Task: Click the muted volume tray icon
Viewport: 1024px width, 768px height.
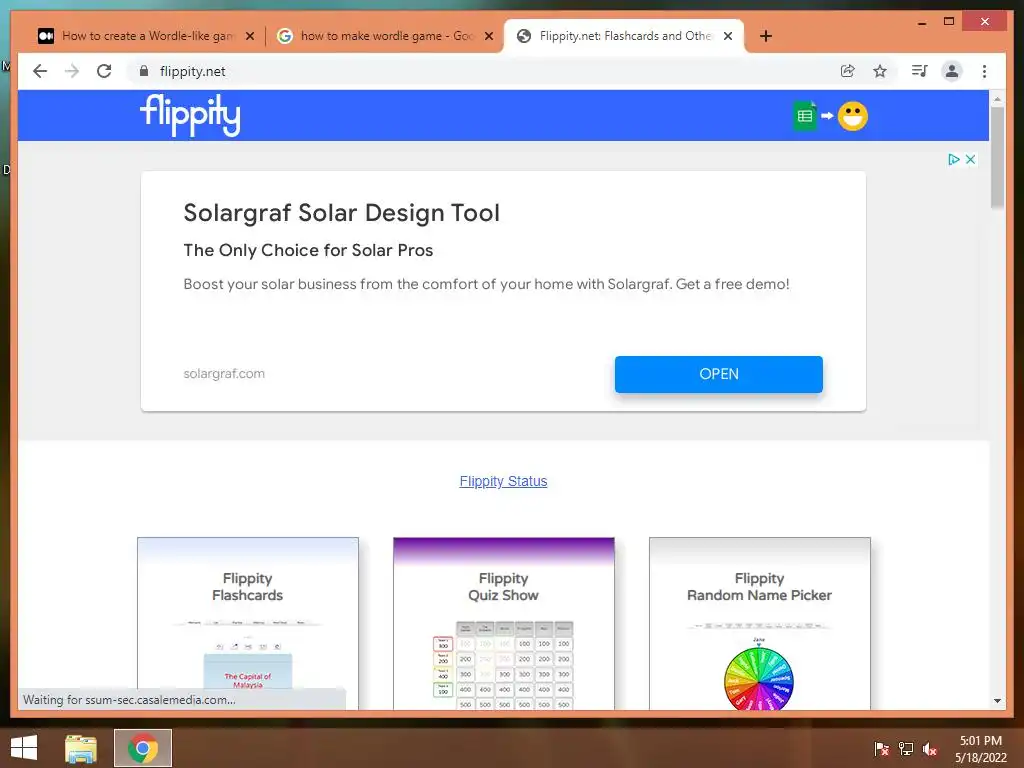Action: coord(930,749)
